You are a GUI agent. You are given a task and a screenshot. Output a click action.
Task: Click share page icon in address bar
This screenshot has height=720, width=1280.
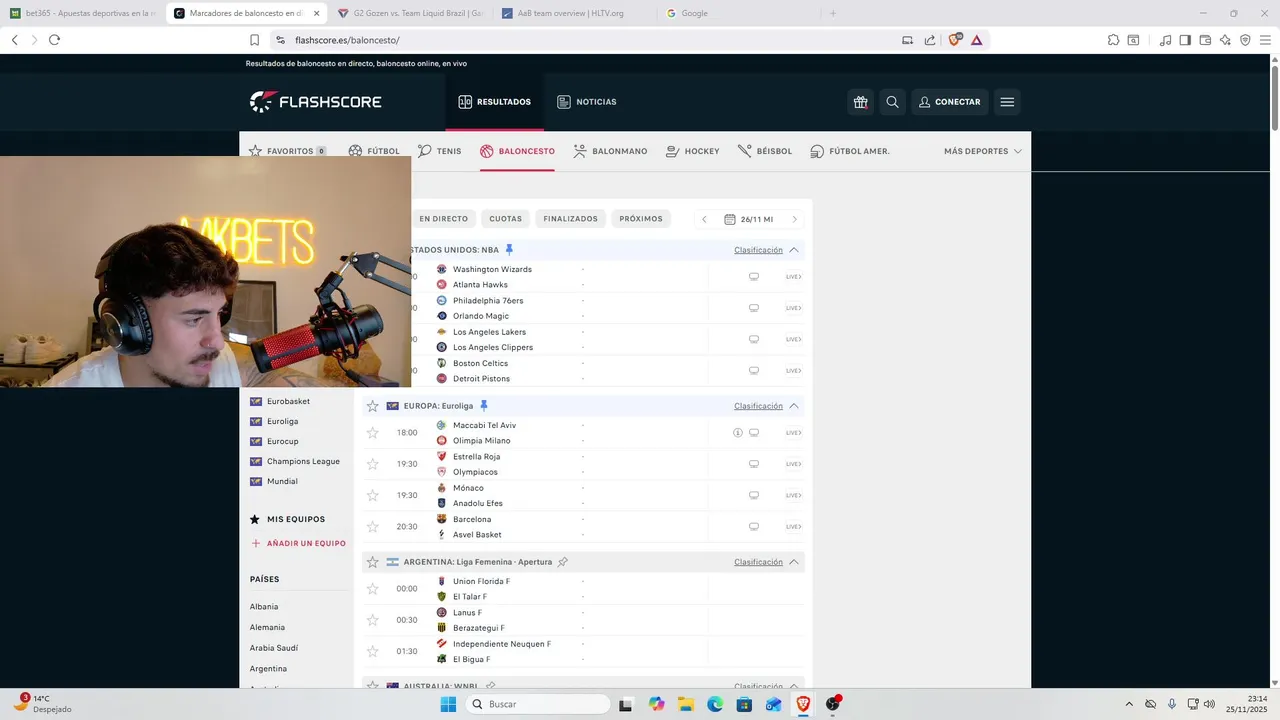point(930,40)
